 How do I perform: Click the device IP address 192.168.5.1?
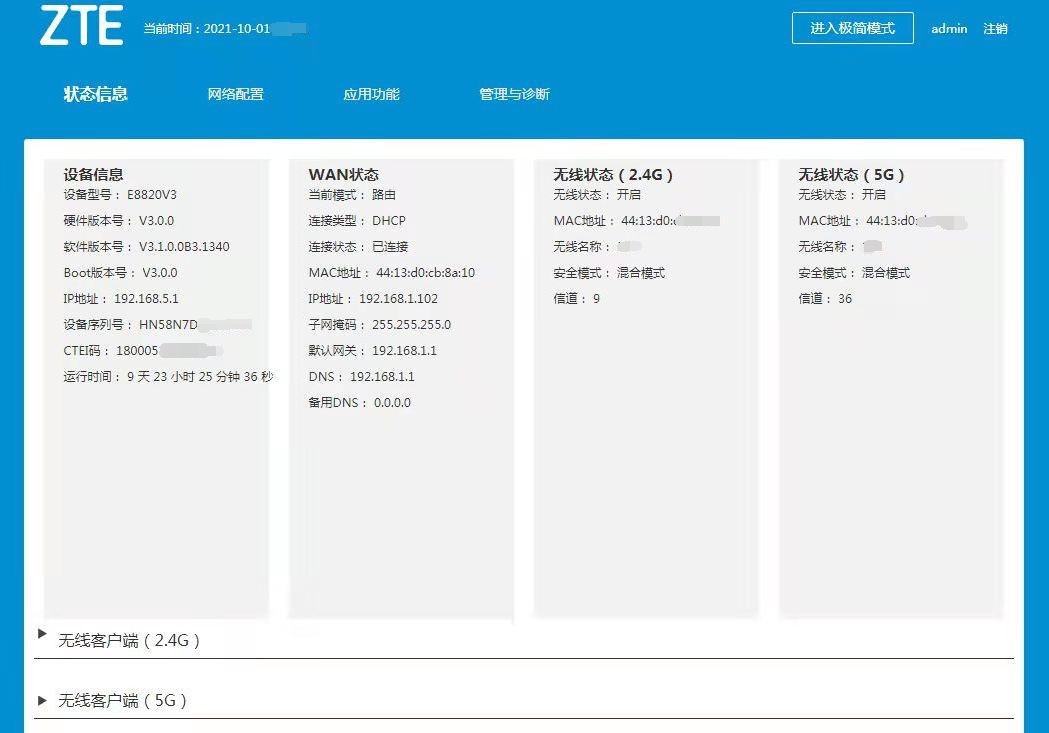point(146,299)
